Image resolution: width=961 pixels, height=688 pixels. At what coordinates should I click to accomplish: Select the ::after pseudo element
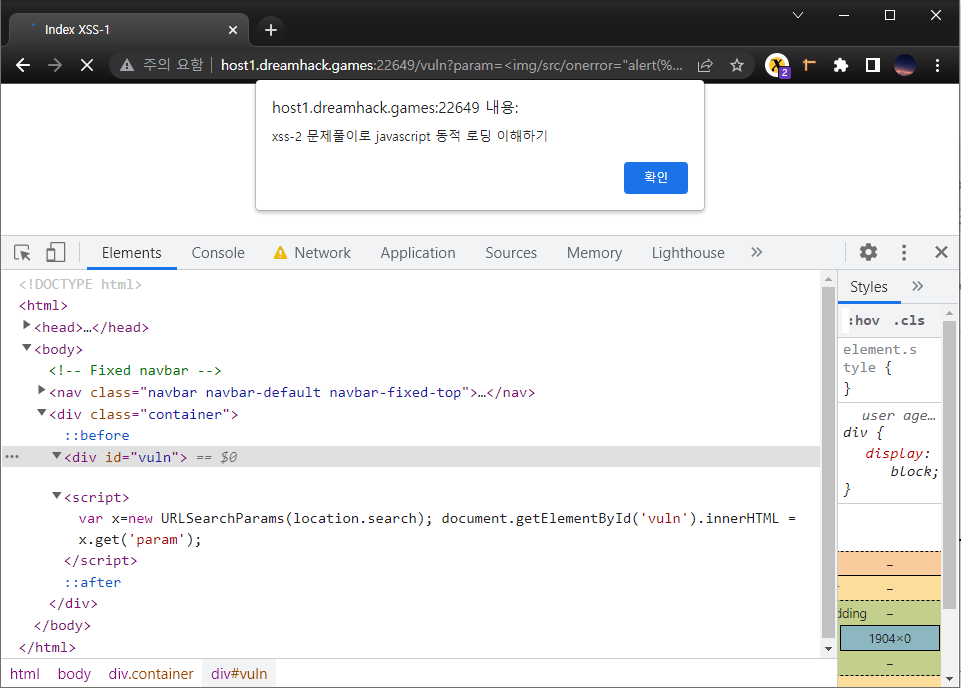click(93, 583)
